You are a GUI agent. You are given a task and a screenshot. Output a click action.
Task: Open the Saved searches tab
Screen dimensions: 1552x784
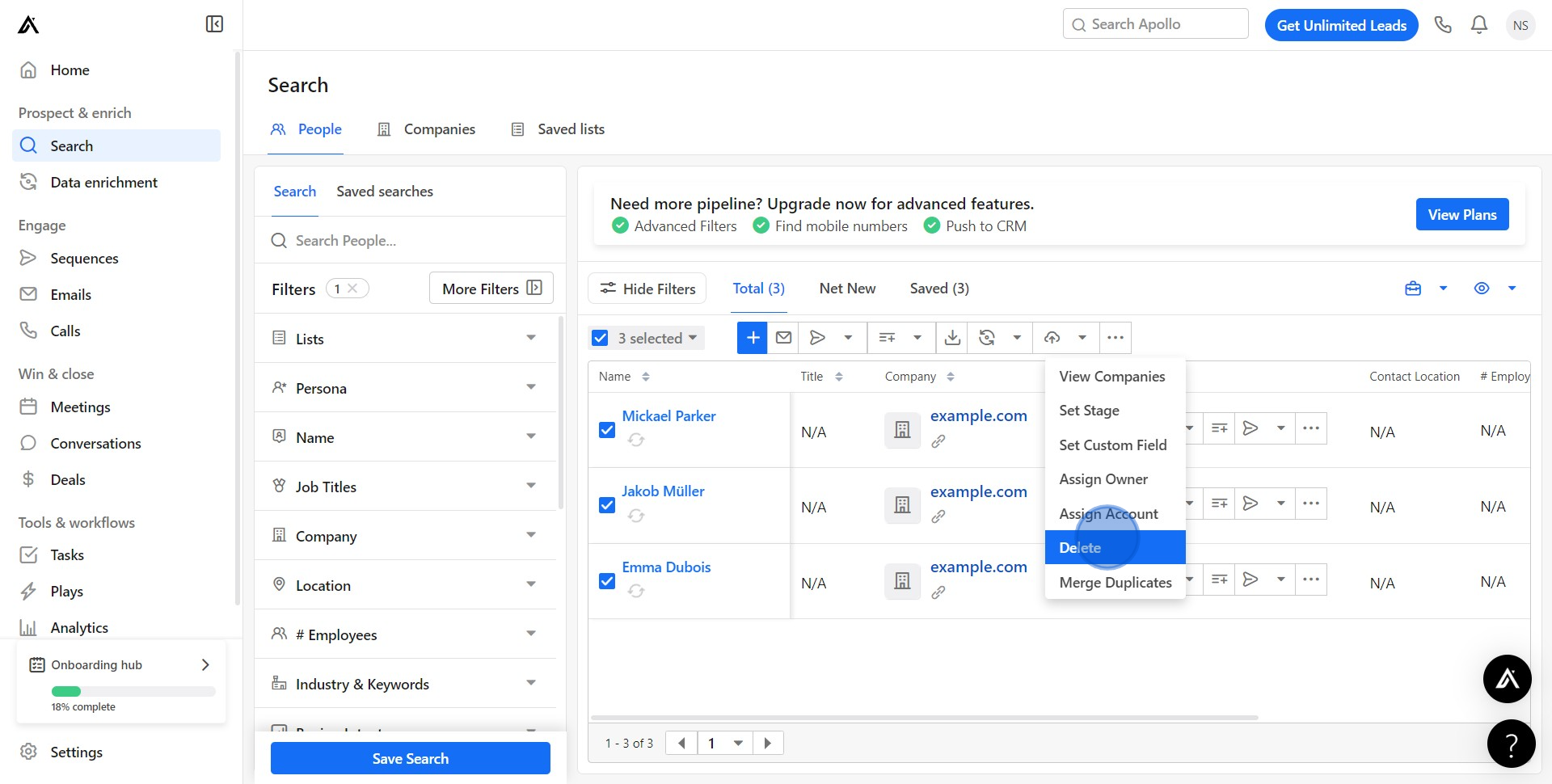[385, 192]
